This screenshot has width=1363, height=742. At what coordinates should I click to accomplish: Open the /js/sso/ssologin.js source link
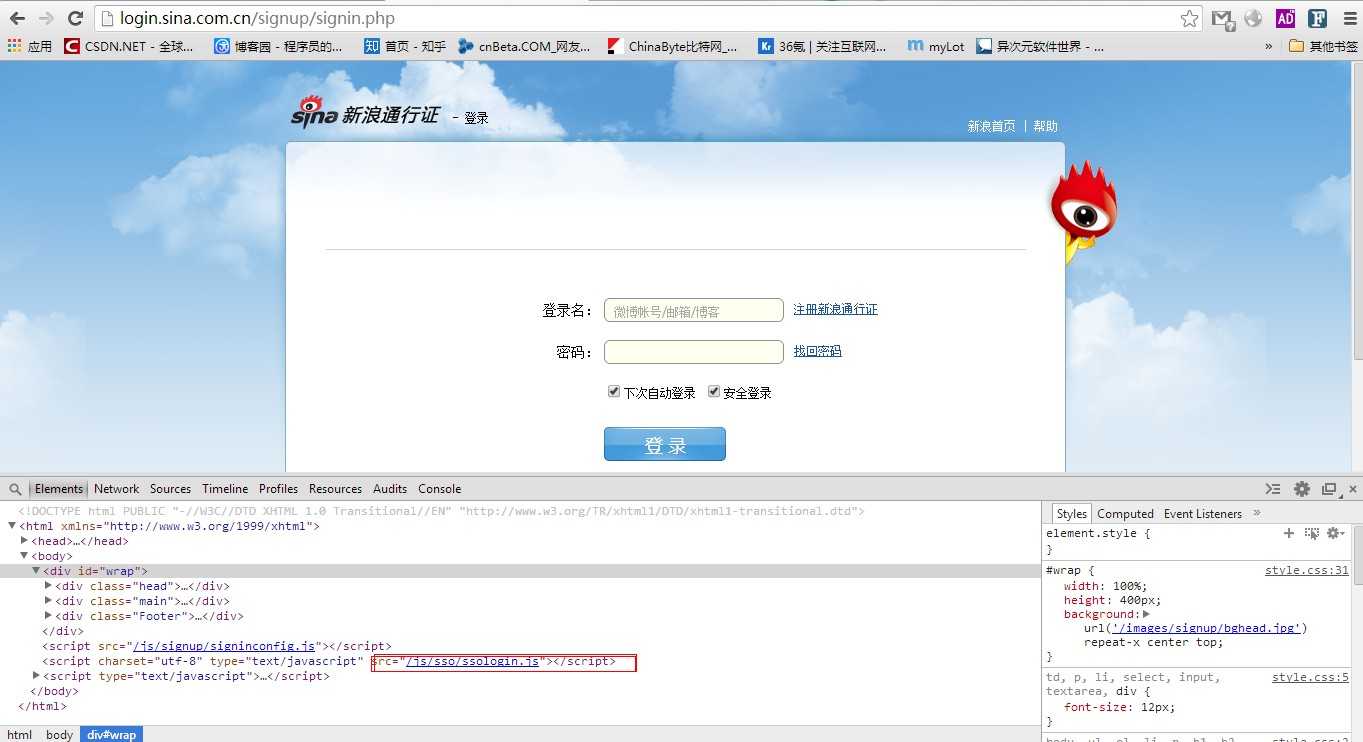(472, 661)
